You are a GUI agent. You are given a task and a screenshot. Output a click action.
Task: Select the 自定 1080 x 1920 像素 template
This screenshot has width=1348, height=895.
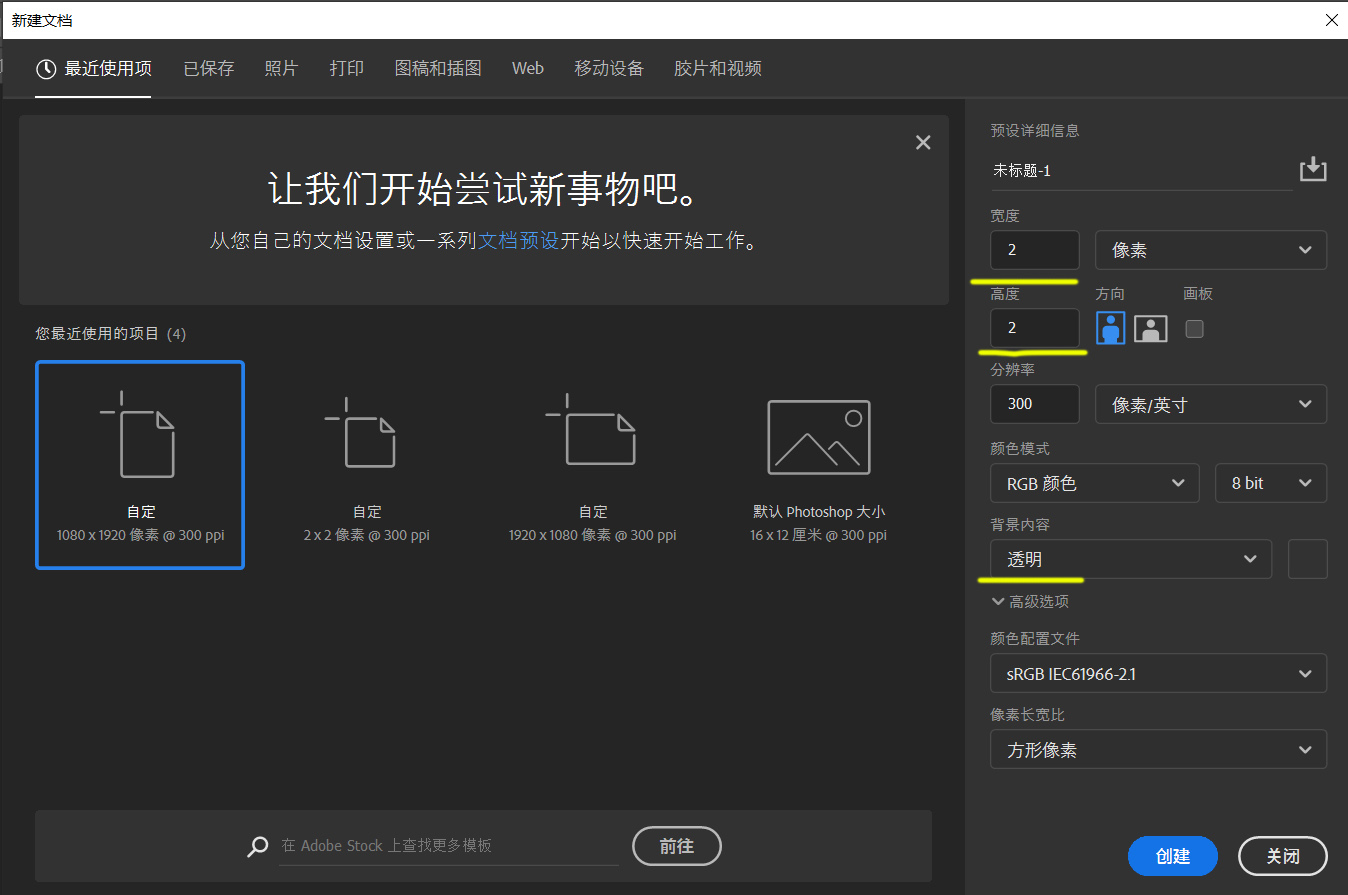[140, 465]
